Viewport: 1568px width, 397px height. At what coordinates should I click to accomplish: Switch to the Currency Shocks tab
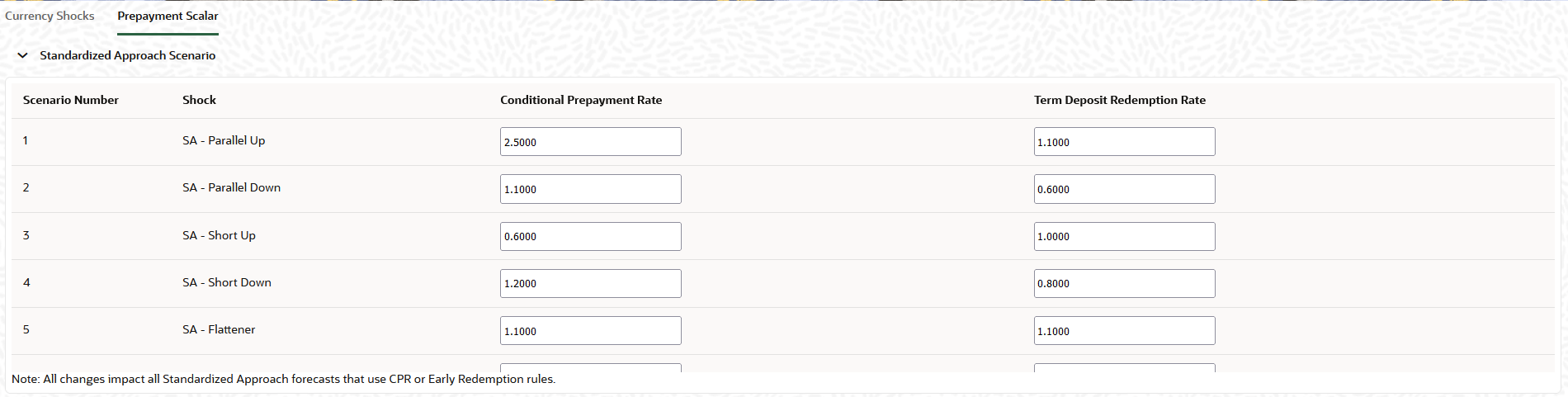[x=50, y=16]
